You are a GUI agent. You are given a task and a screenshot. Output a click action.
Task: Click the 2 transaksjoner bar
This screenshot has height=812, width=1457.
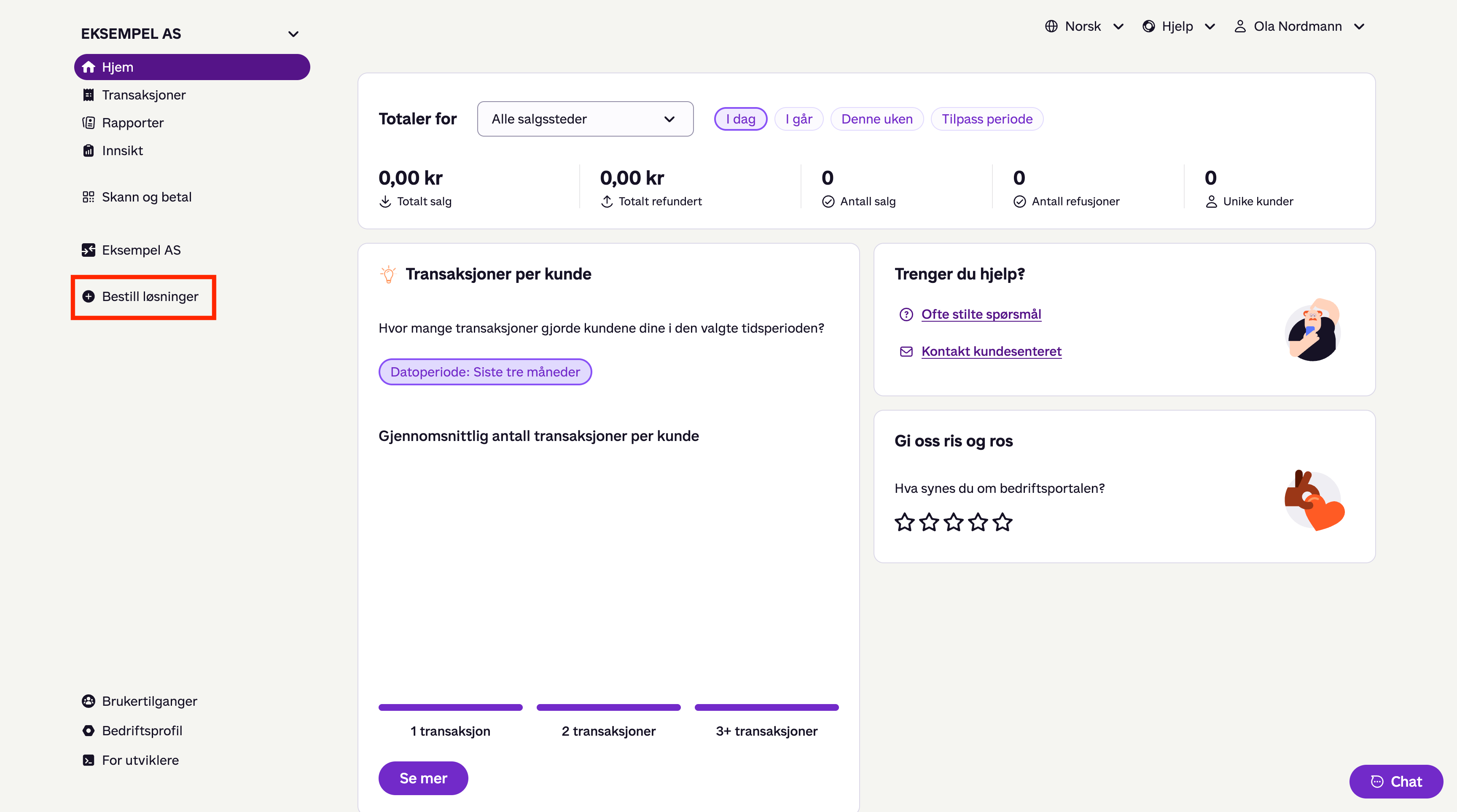(x=609, y=707)
